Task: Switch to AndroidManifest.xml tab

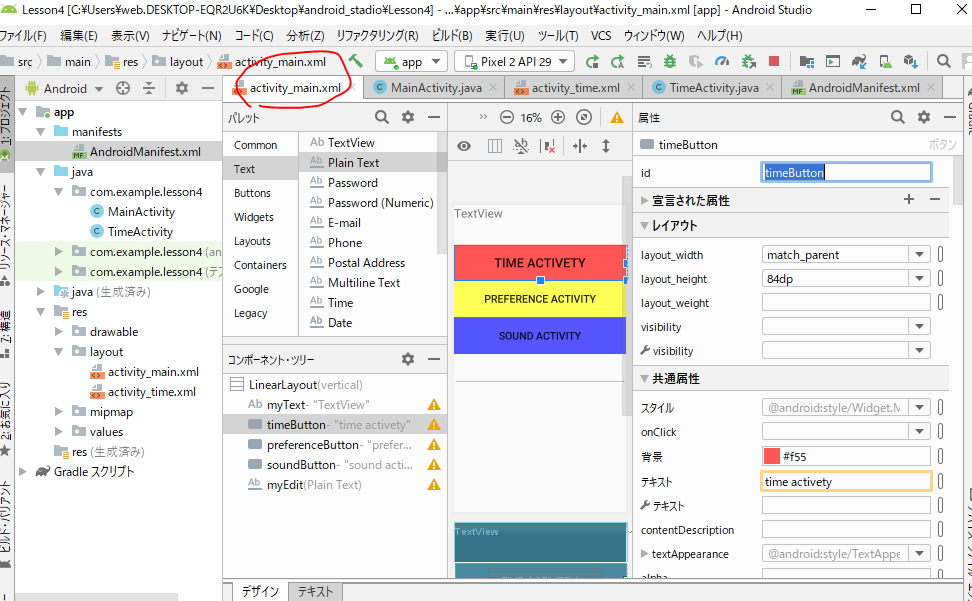Action: coord(864,88)
